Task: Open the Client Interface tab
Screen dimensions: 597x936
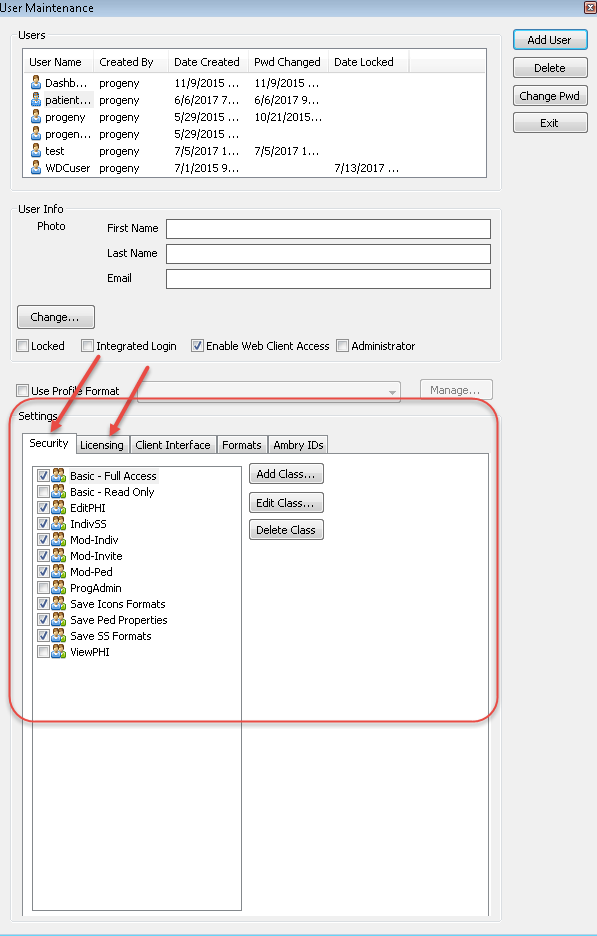Action: 173,445
